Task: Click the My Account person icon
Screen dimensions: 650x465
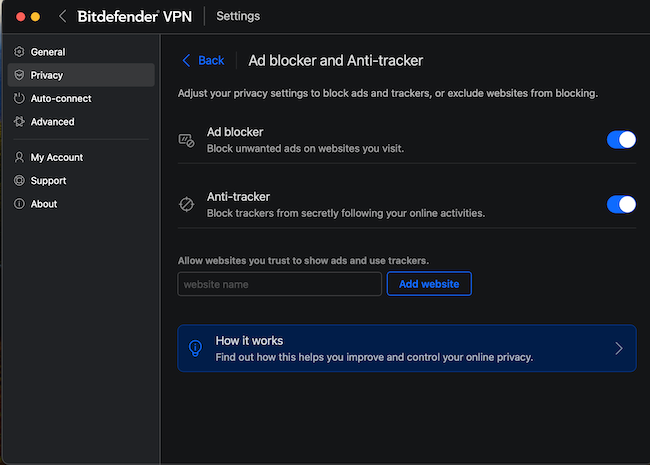Action: click(x=19, y=157)
